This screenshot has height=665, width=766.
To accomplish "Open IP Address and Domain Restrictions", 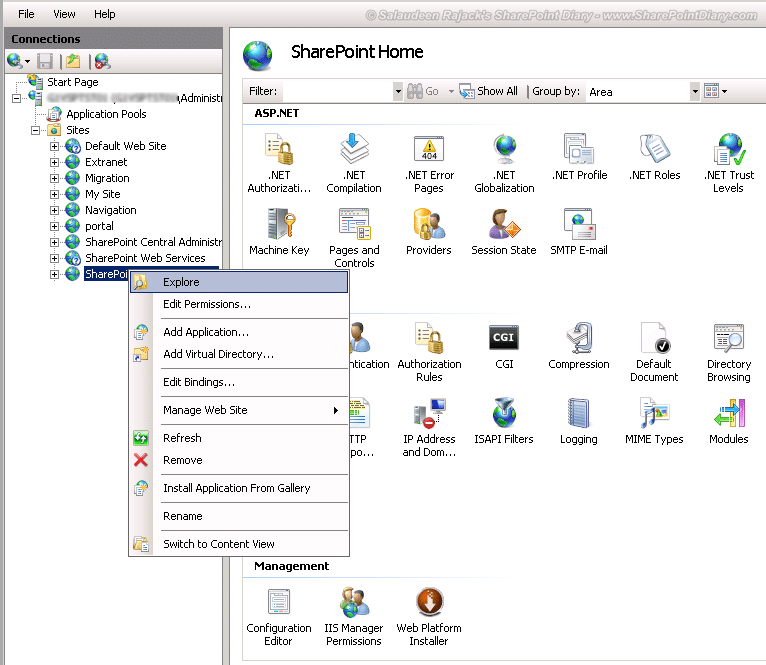I will (429, 428).
